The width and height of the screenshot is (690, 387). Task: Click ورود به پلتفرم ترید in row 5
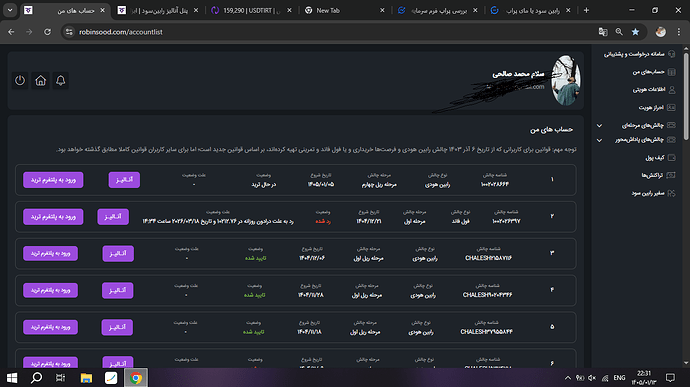[x=51, y=328]
